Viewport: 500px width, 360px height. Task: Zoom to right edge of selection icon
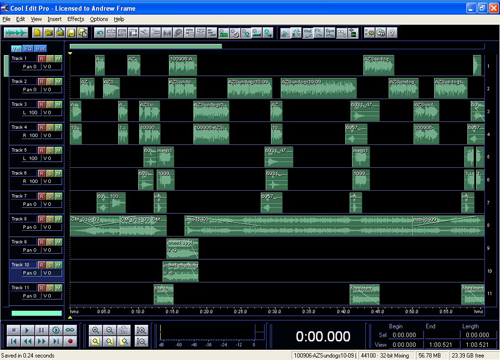[x=123, y=341]
